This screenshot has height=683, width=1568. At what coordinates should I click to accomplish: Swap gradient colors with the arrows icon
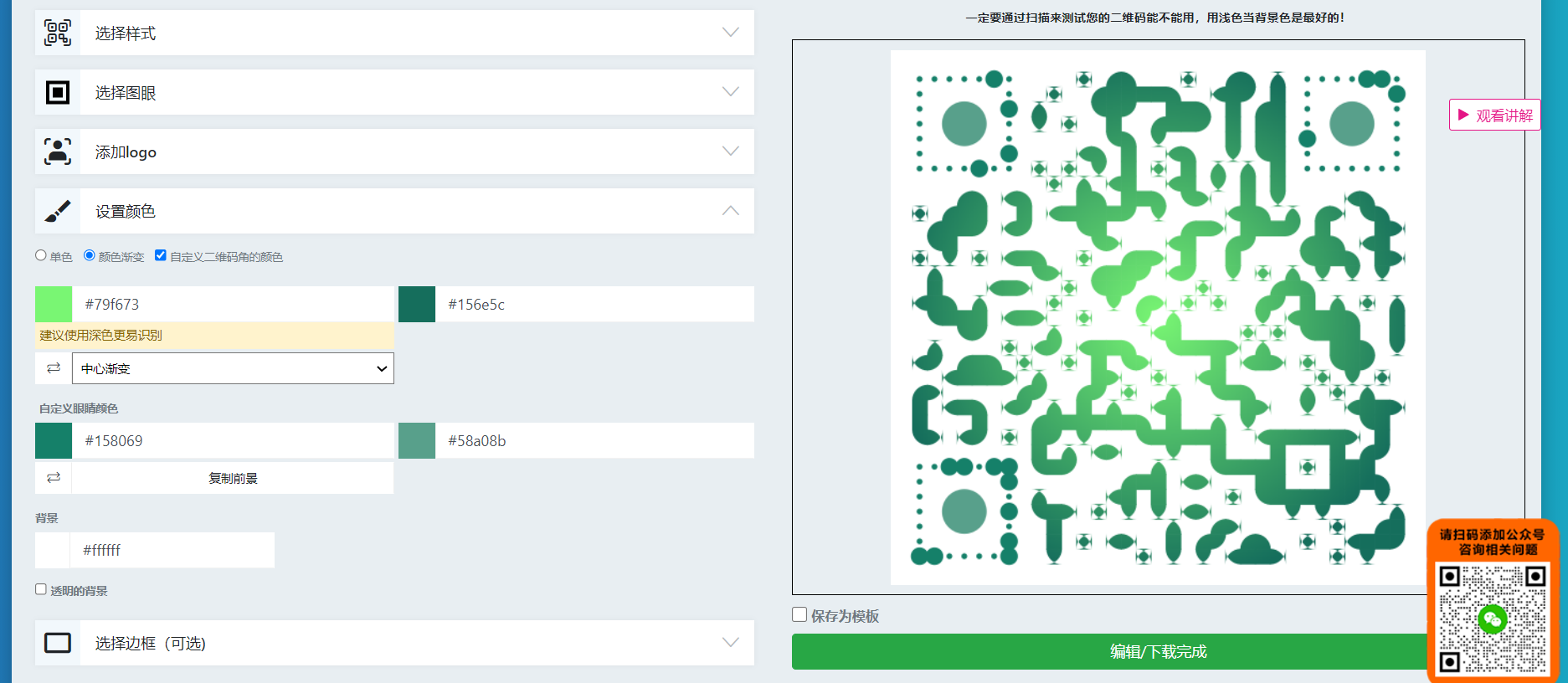54,368
